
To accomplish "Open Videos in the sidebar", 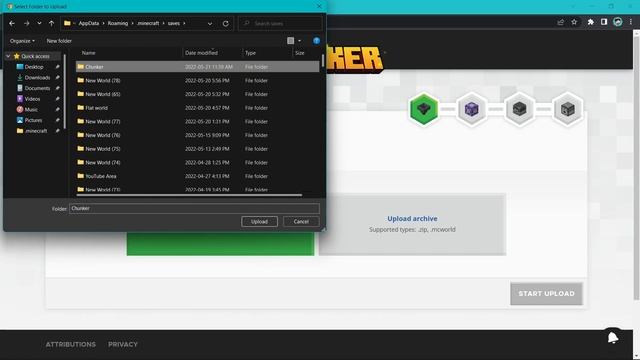I will [x=32, y=99].
